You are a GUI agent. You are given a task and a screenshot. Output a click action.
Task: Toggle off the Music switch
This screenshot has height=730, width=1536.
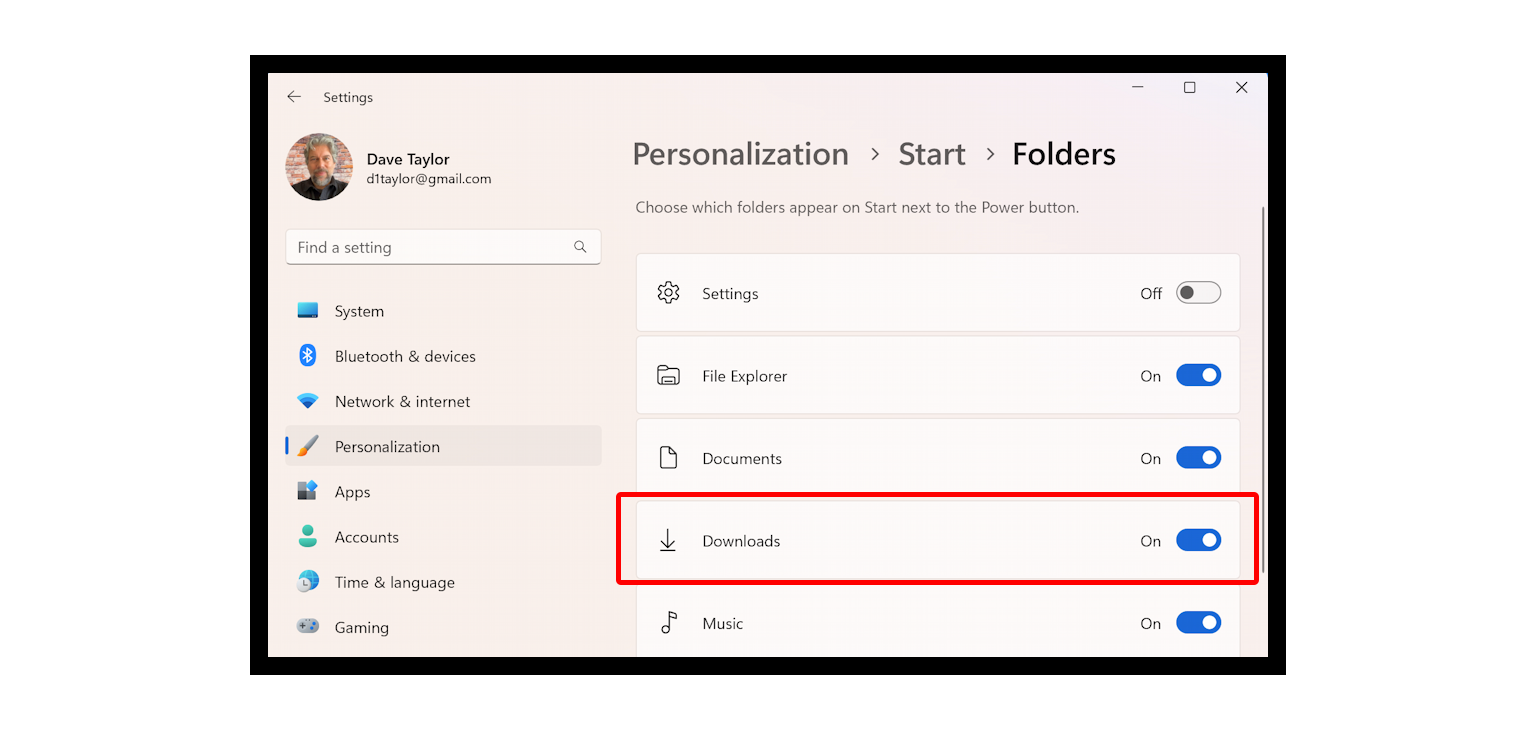(1198, 622)
